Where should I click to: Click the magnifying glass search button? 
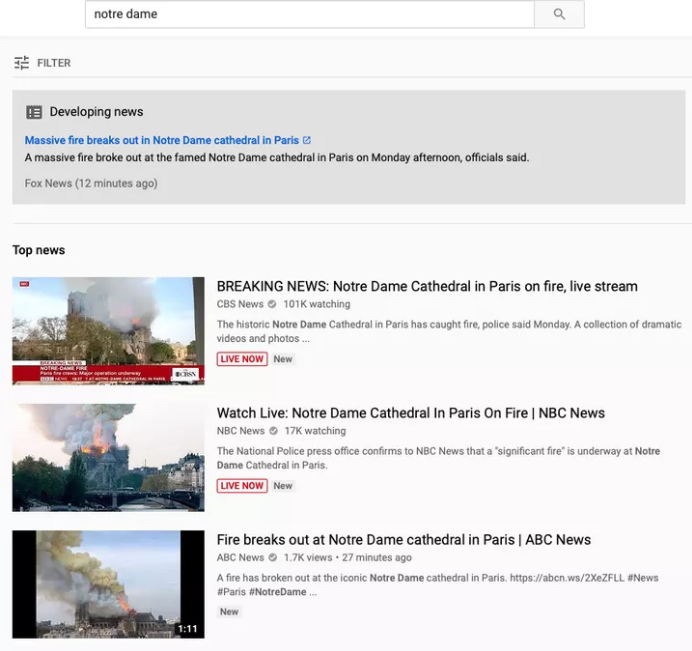tap(559, 14)
